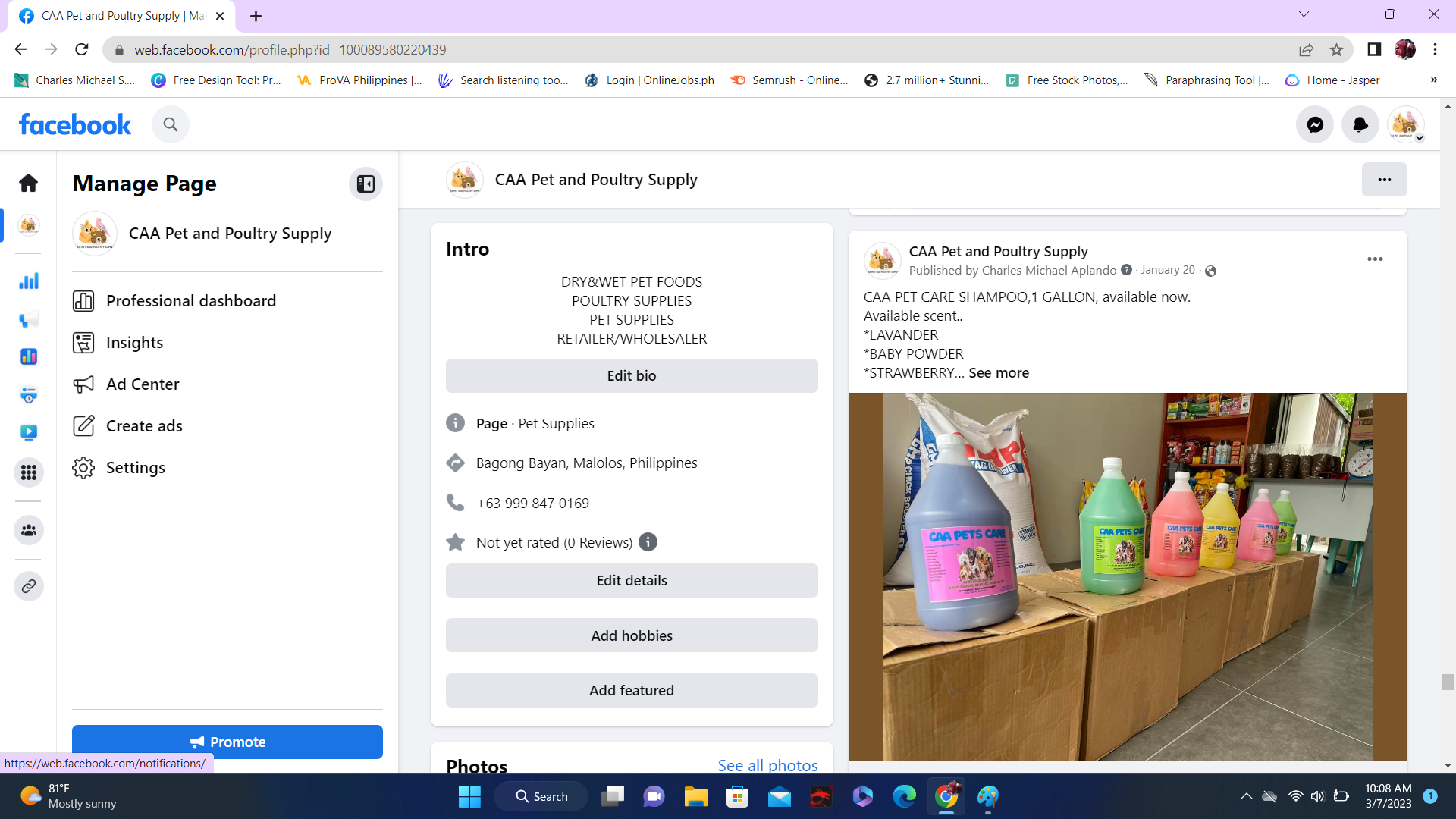Screen dimensions: 1456x819
Task: Open the rating info icon next to Reviews
Action: point(648,542)
